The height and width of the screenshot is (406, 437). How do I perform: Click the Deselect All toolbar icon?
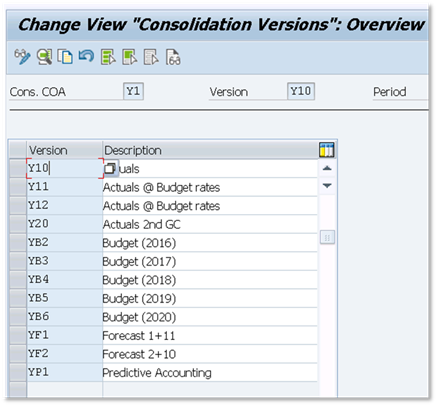(x=151, y=57)
